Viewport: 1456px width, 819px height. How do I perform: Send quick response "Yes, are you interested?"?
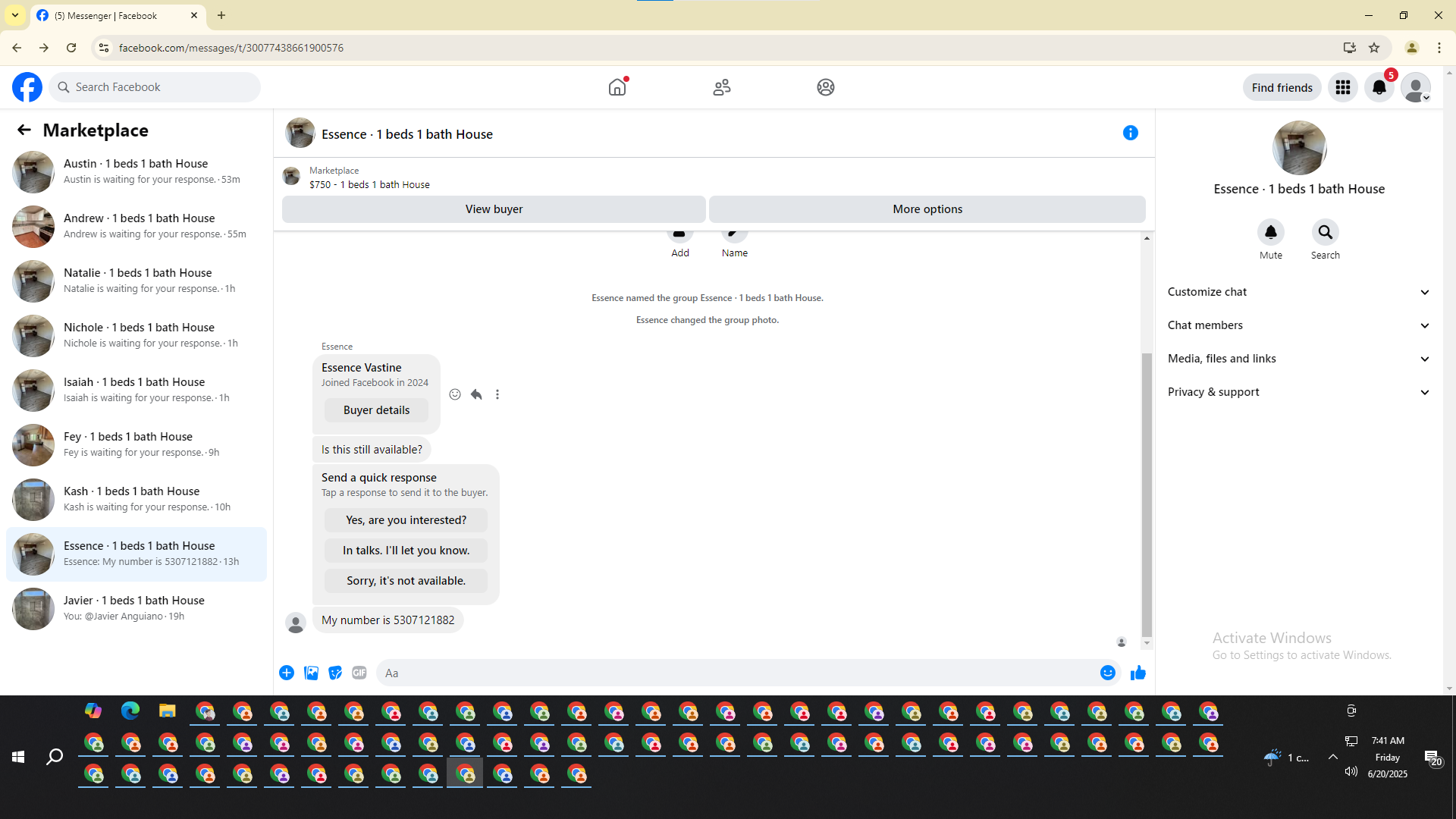tap(406, 520)
